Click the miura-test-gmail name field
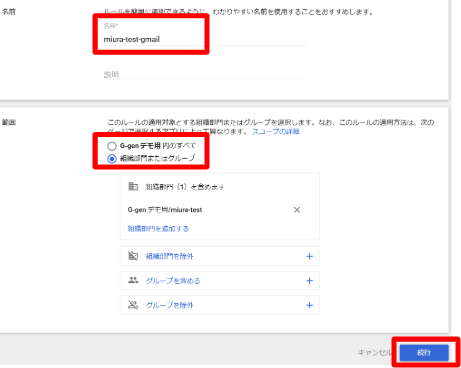 [204, 39]
